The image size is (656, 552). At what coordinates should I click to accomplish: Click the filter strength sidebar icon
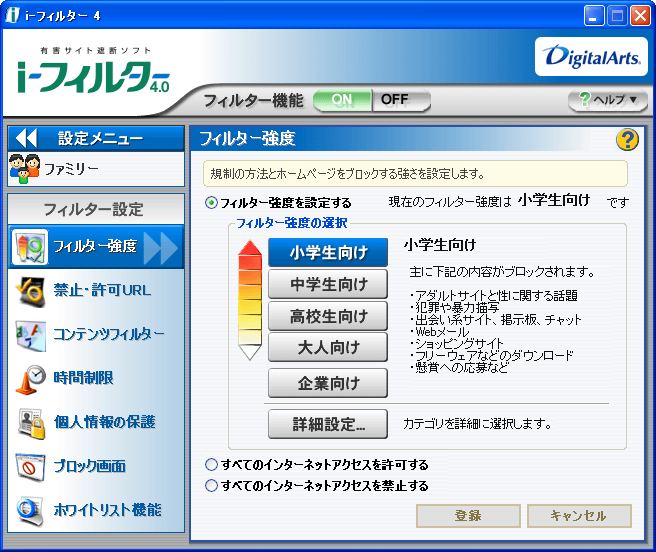point(30,247)
